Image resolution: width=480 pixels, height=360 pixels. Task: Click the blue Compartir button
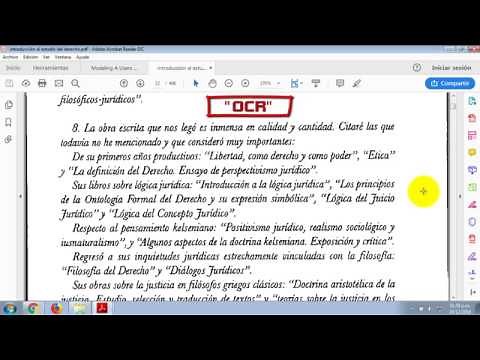[x=450, y=83]
